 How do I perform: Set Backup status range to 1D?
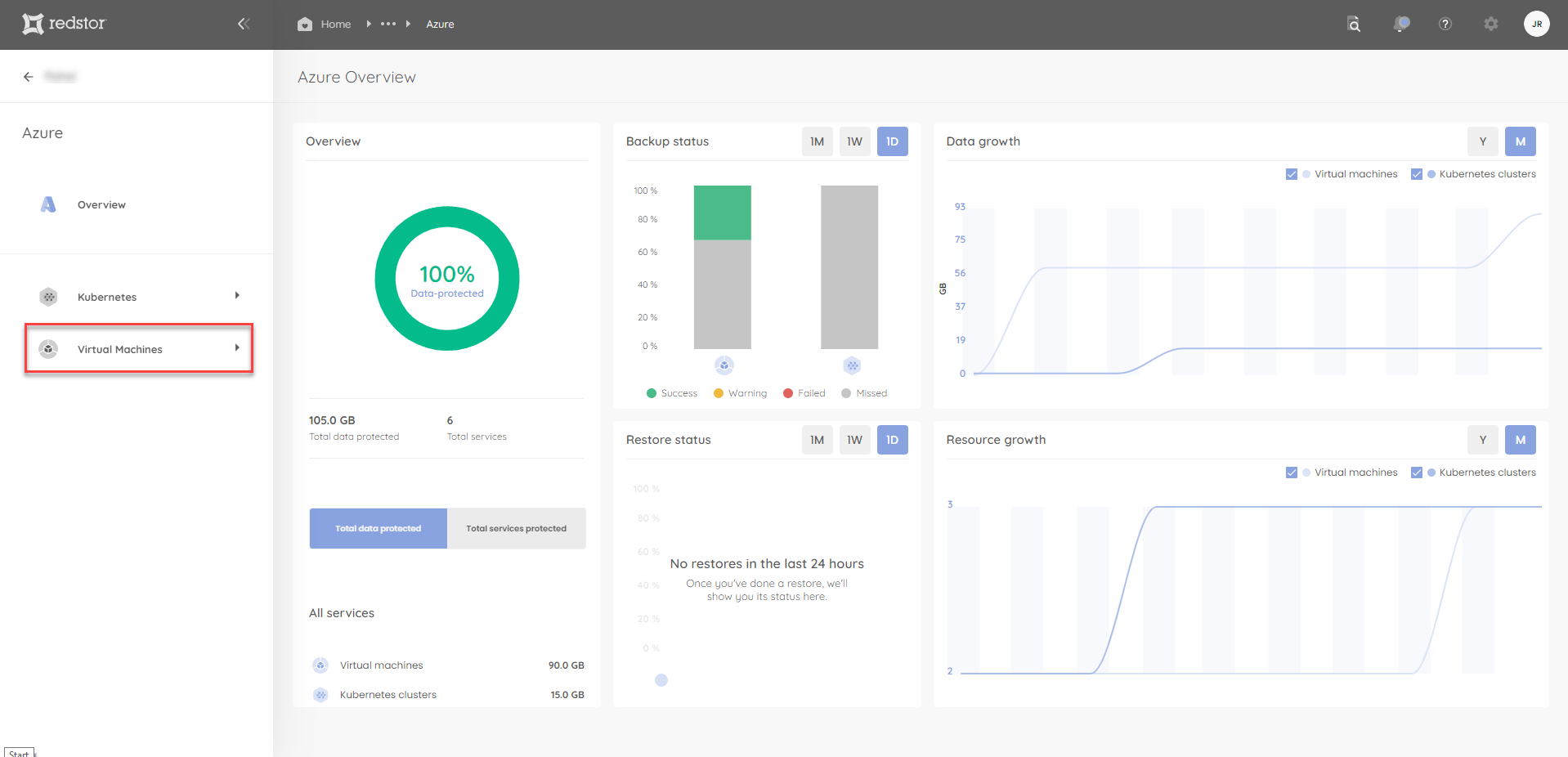point(893,141)
